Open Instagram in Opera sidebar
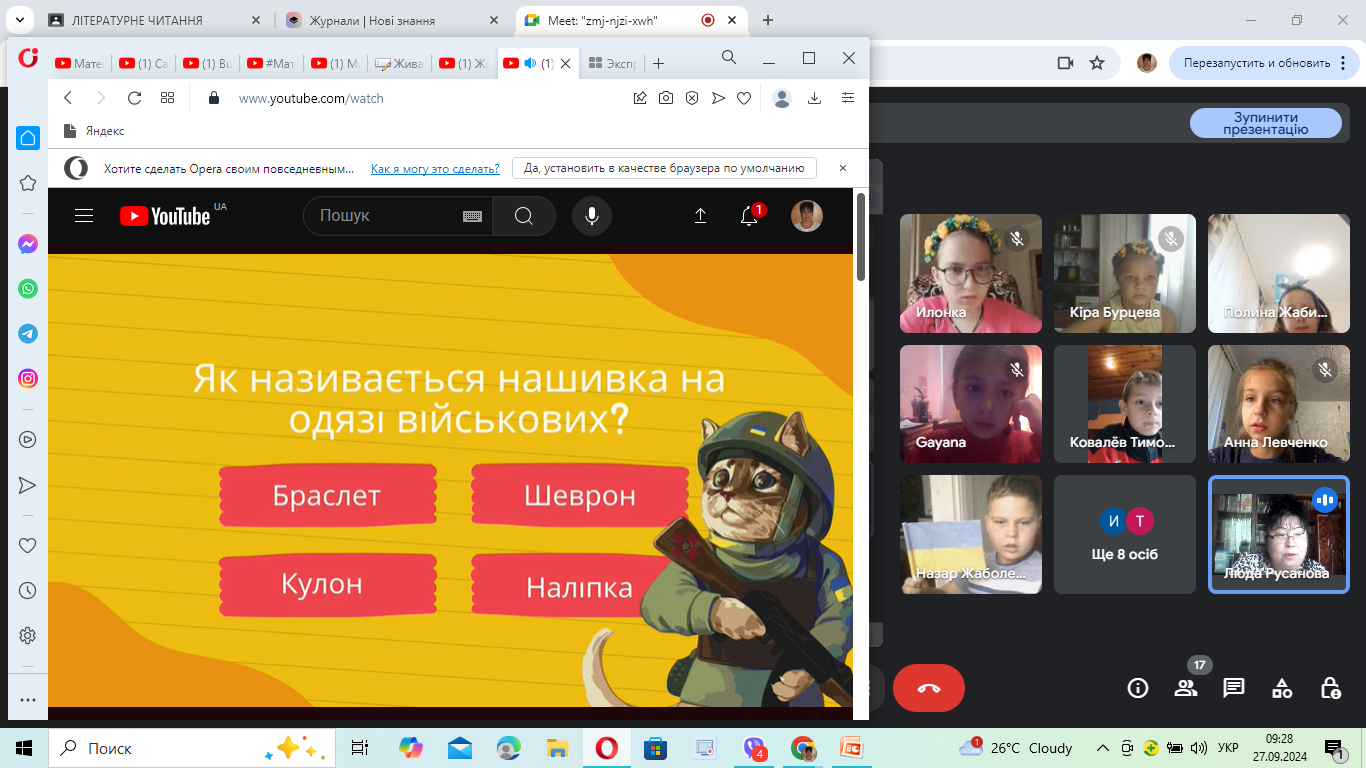The width and height of the screenshot is (1366, 768). click(x=28, y=379)
